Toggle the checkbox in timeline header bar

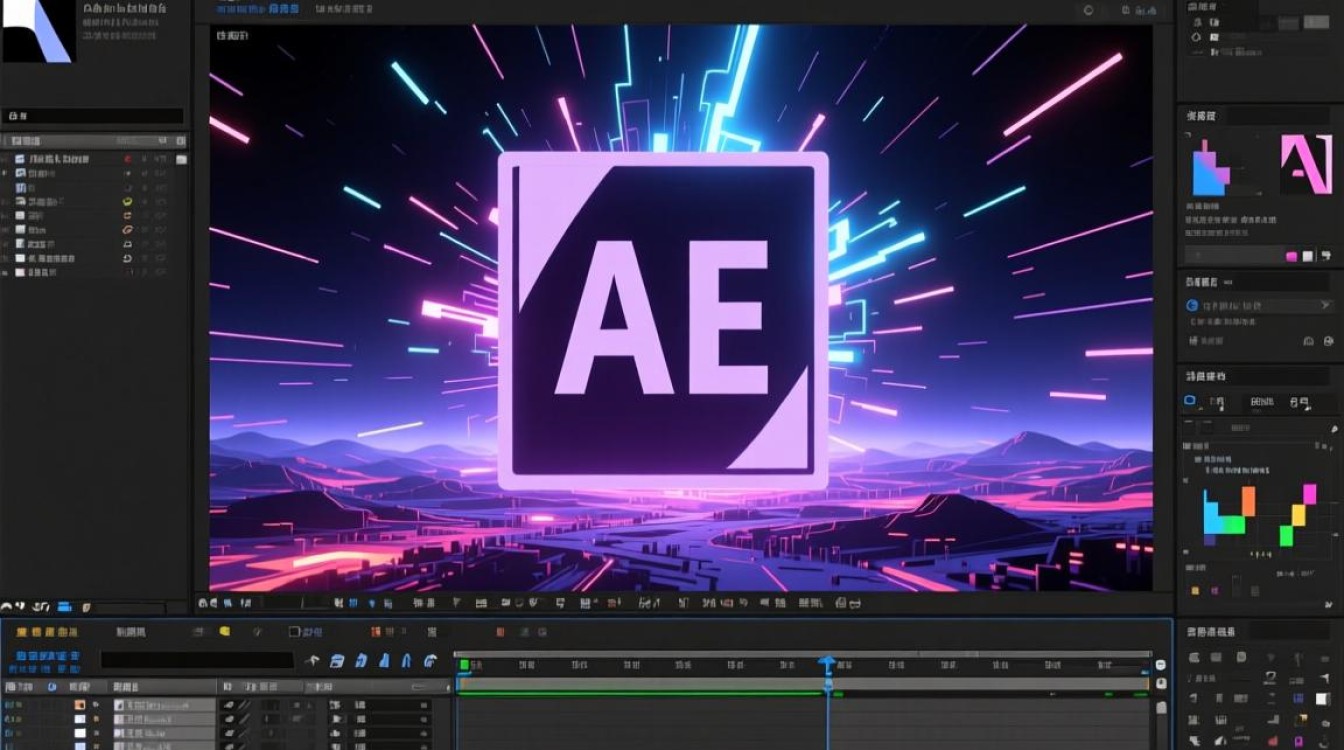(x=294, y=632)
